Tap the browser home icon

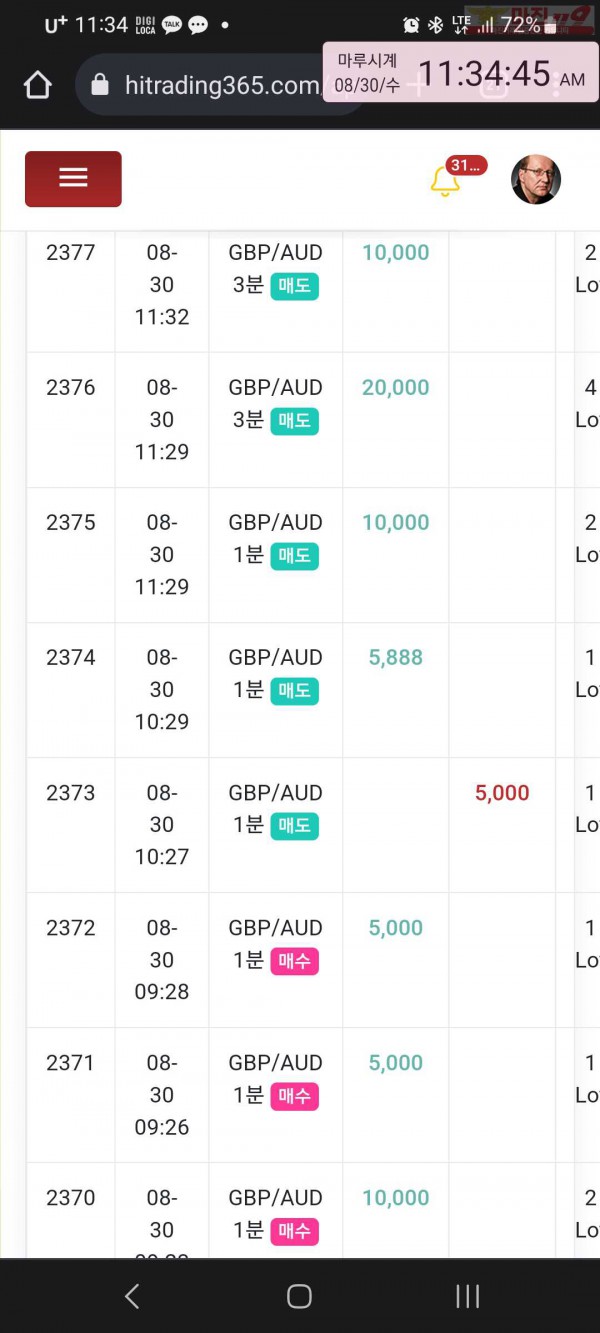coord(38,85)
